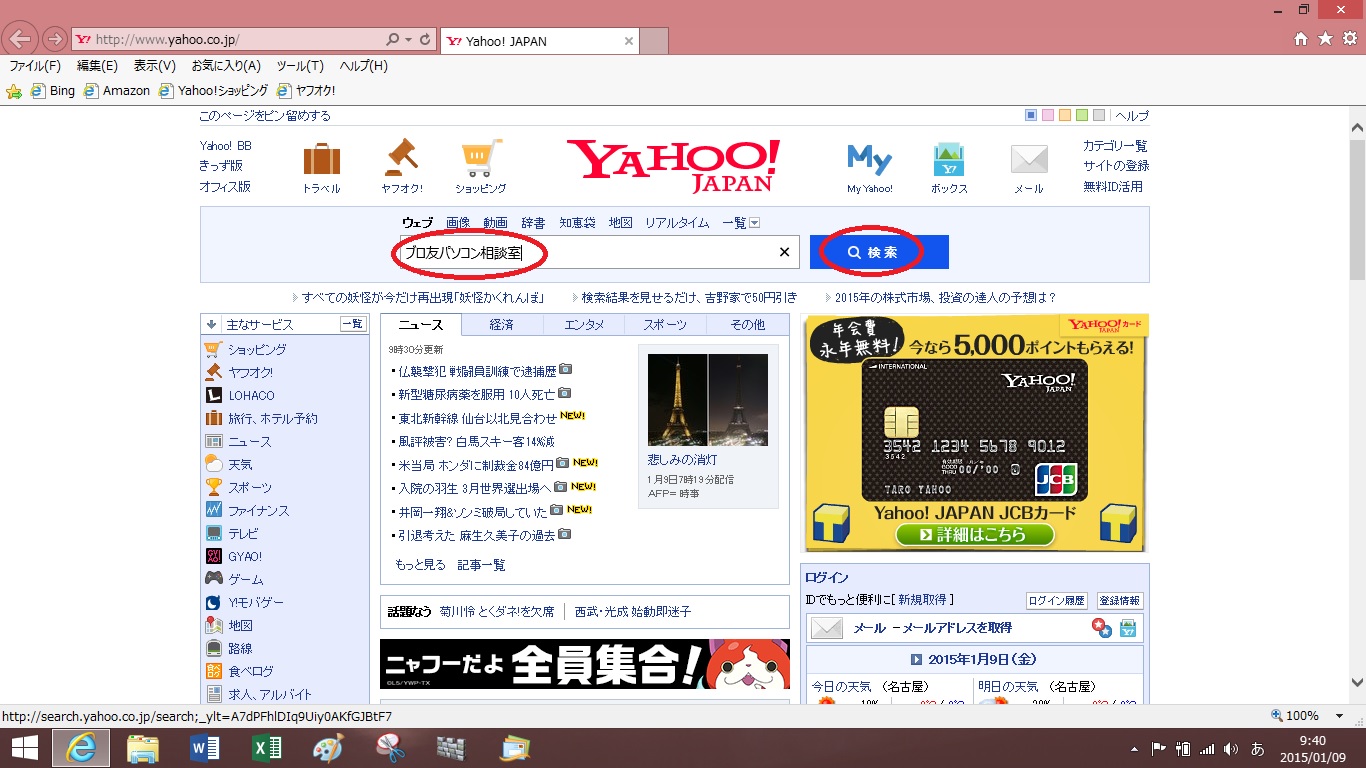Image resolution: width=1366 pixels, height=768 pixels.
Task: Go forward with browser forward arrow
Action: (x=54, y=40)
